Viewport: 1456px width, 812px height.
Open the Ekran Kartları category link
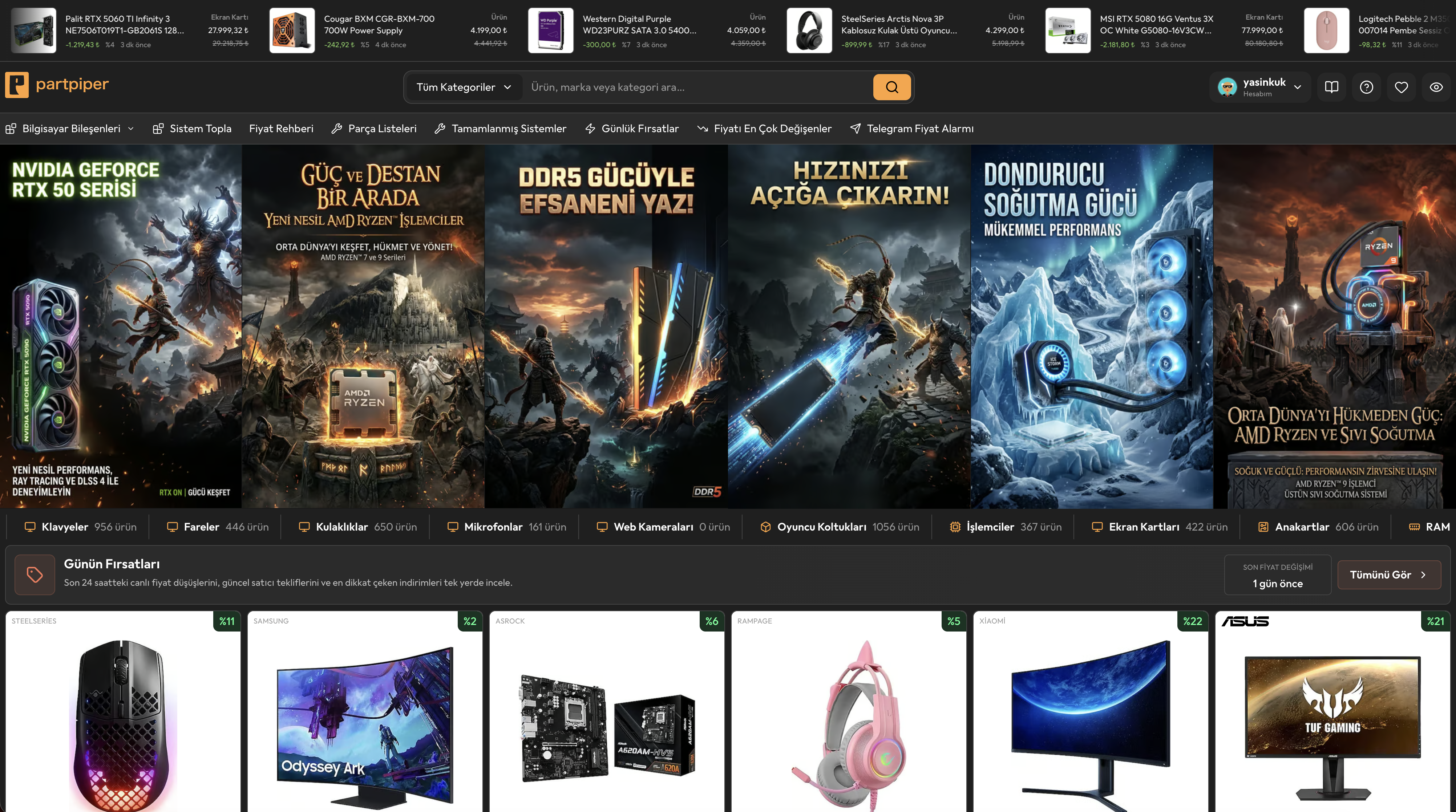click(x=1160, y=527)
